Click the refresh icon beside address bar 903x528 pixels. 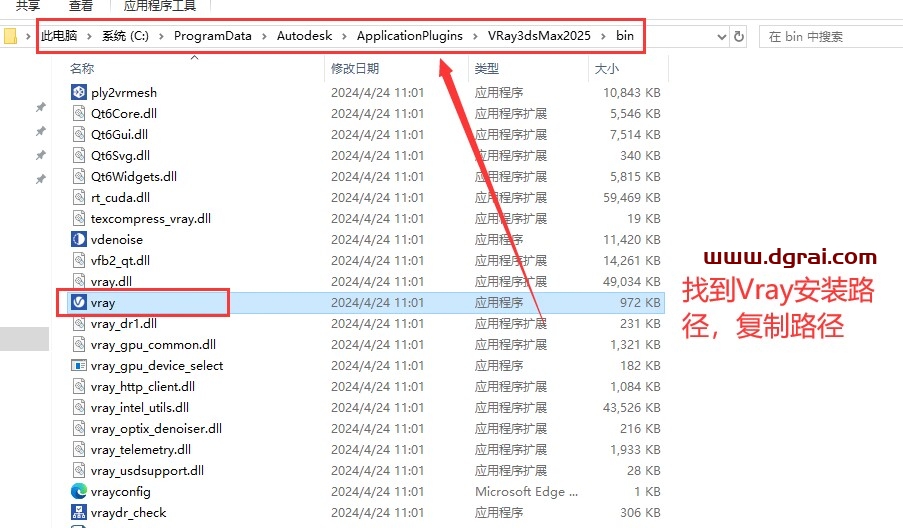739,37
